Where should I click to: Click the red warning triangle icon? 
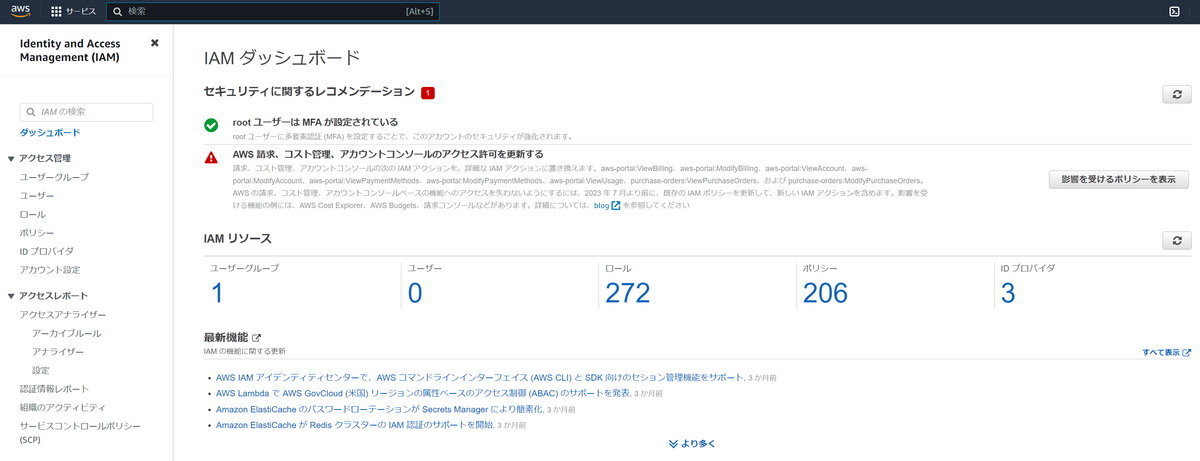[x=211, y=157]
